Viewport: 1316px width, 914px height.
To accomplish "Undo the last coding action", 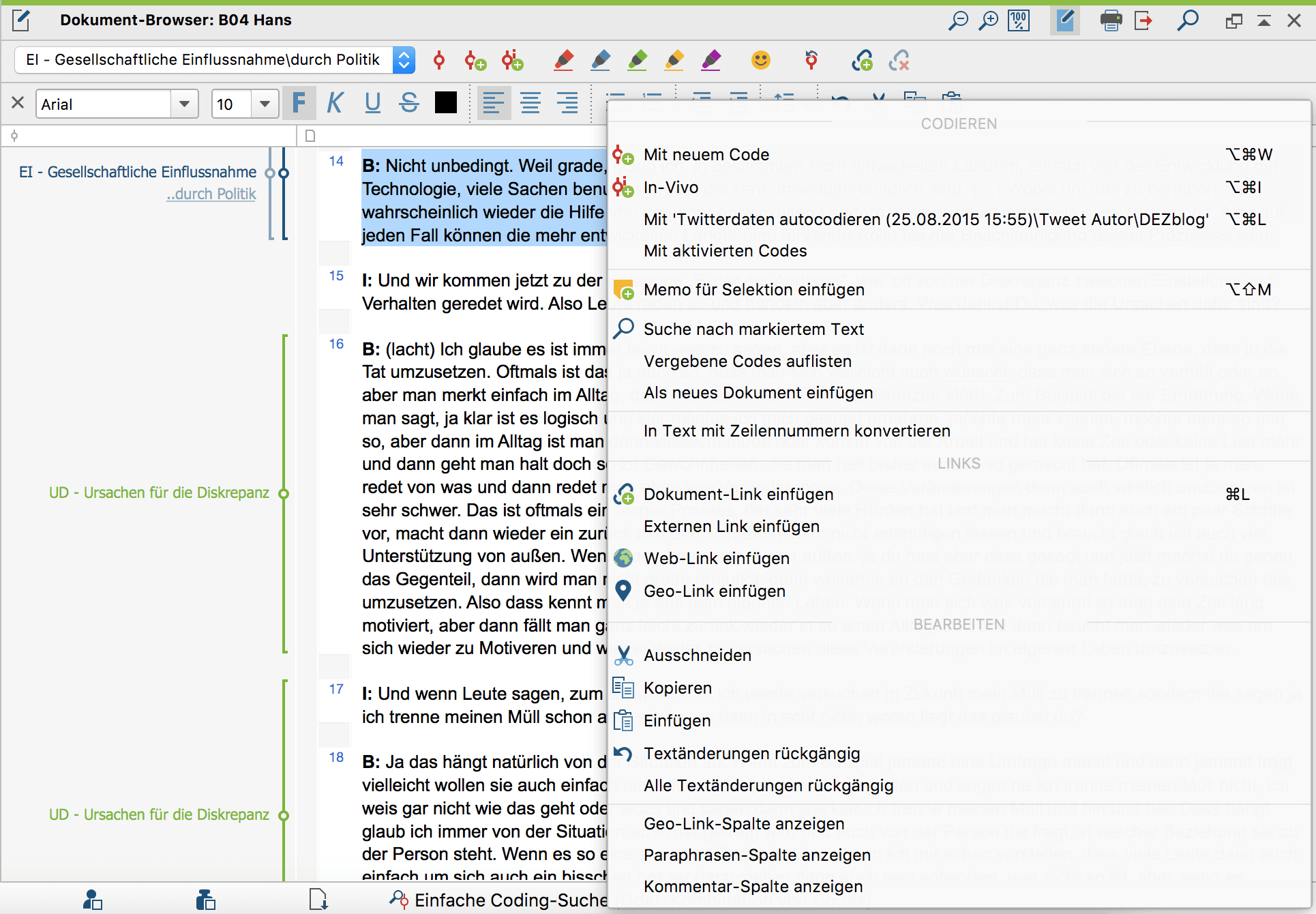I will click(811, 60).
